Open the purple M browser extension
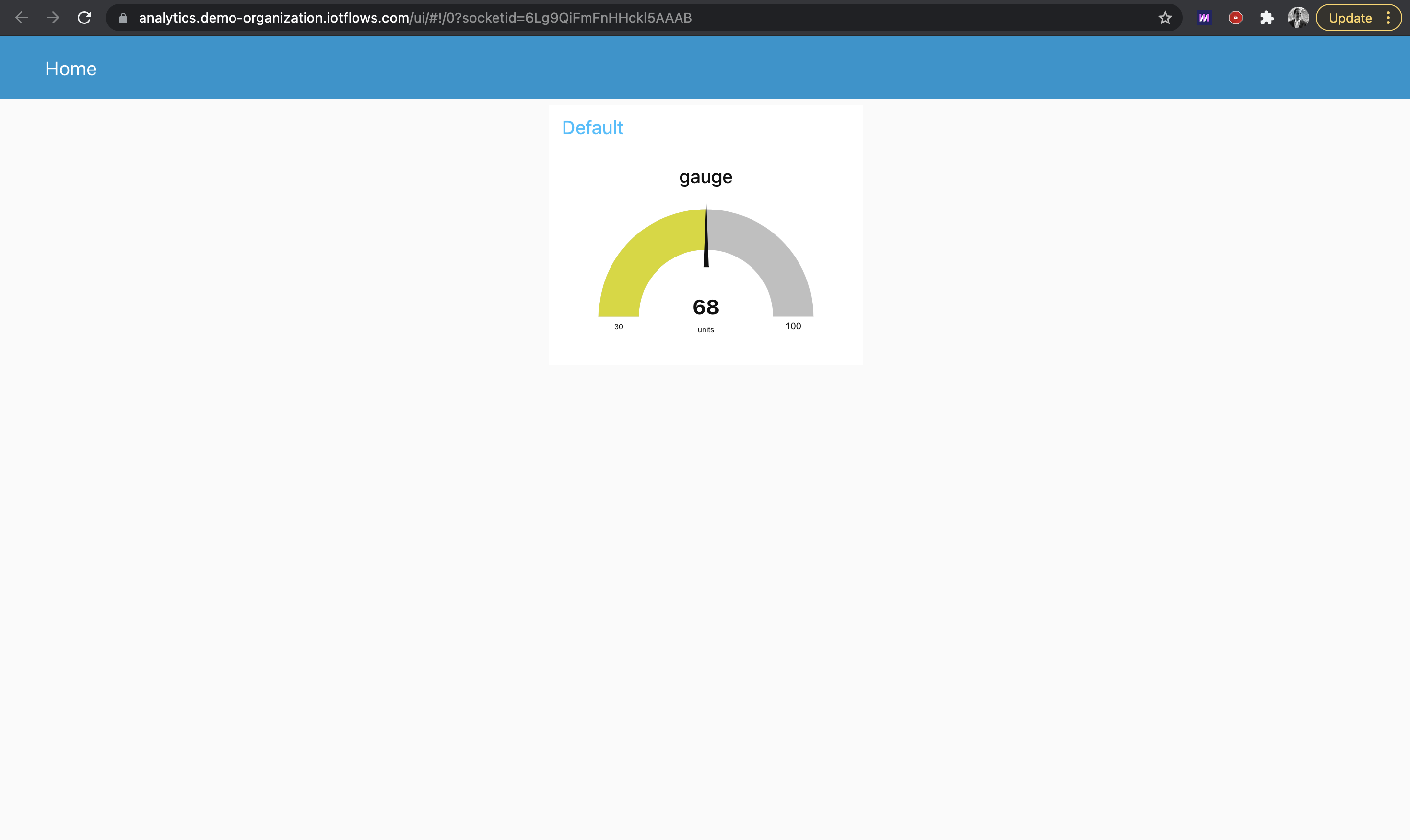 (1204, 18)
